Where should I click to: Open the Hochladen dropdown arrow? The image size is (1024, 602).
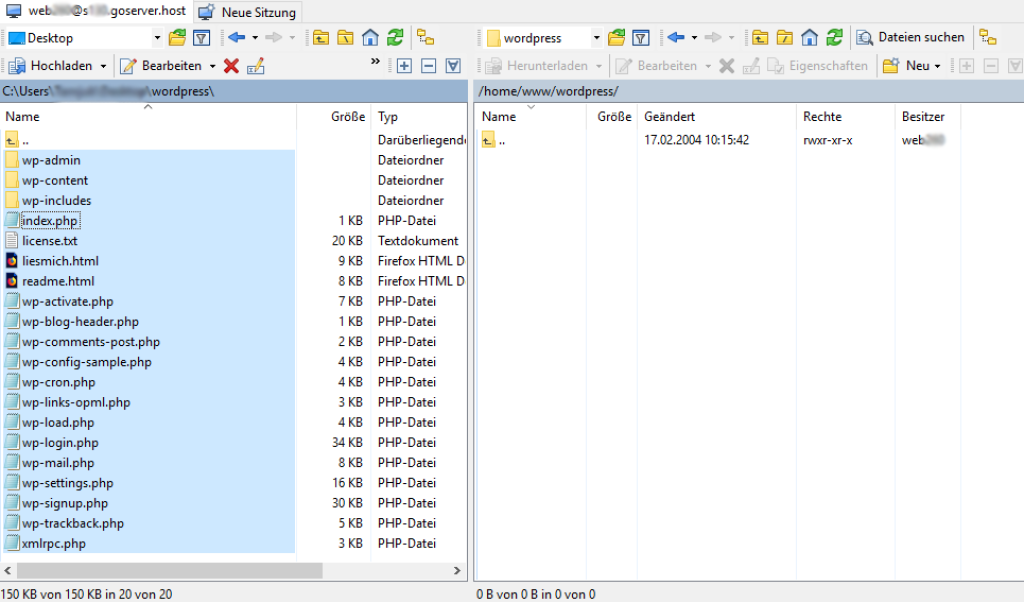click(x=102, y=66)
